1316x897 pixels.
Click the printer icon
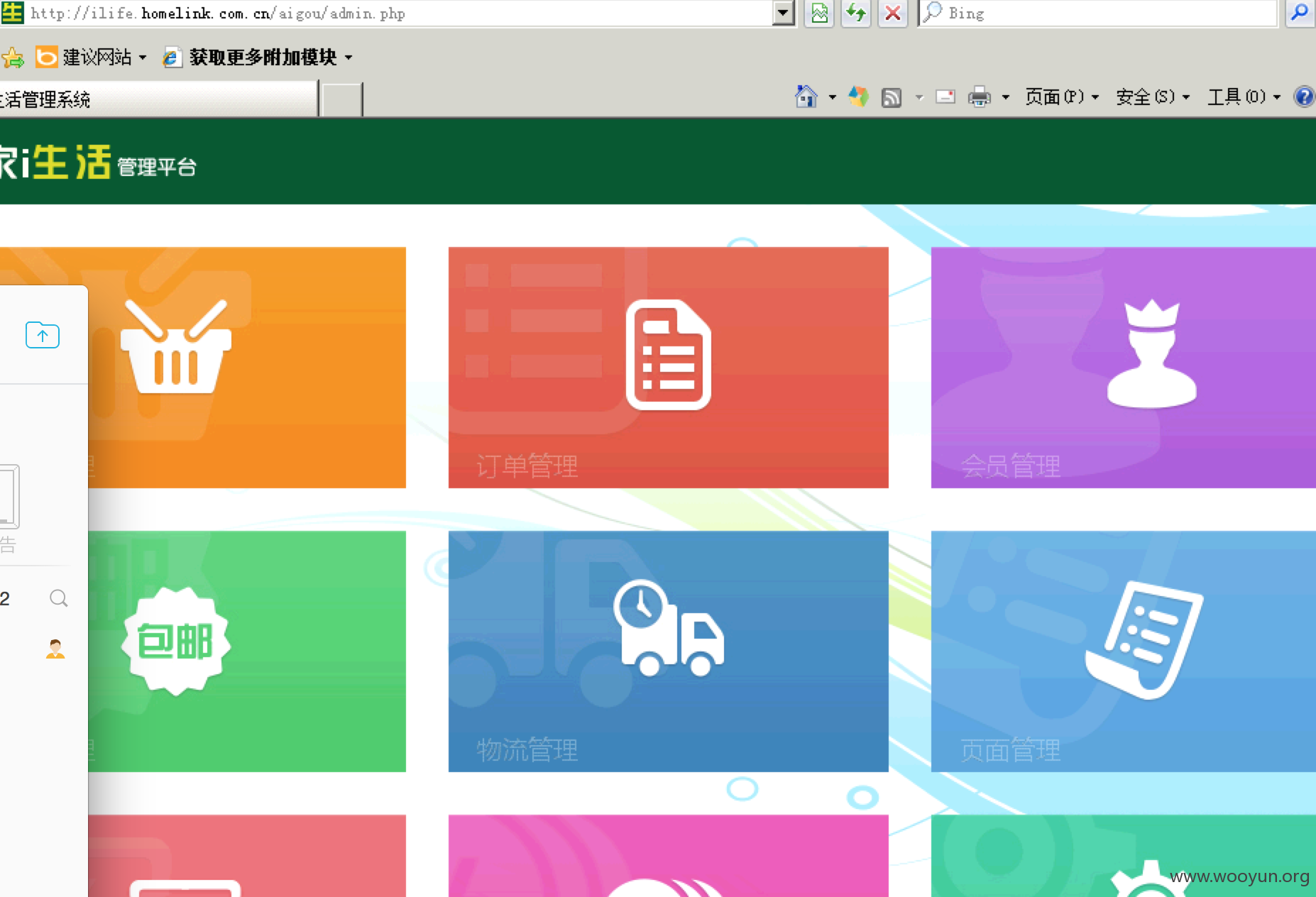tap(980, 97)
